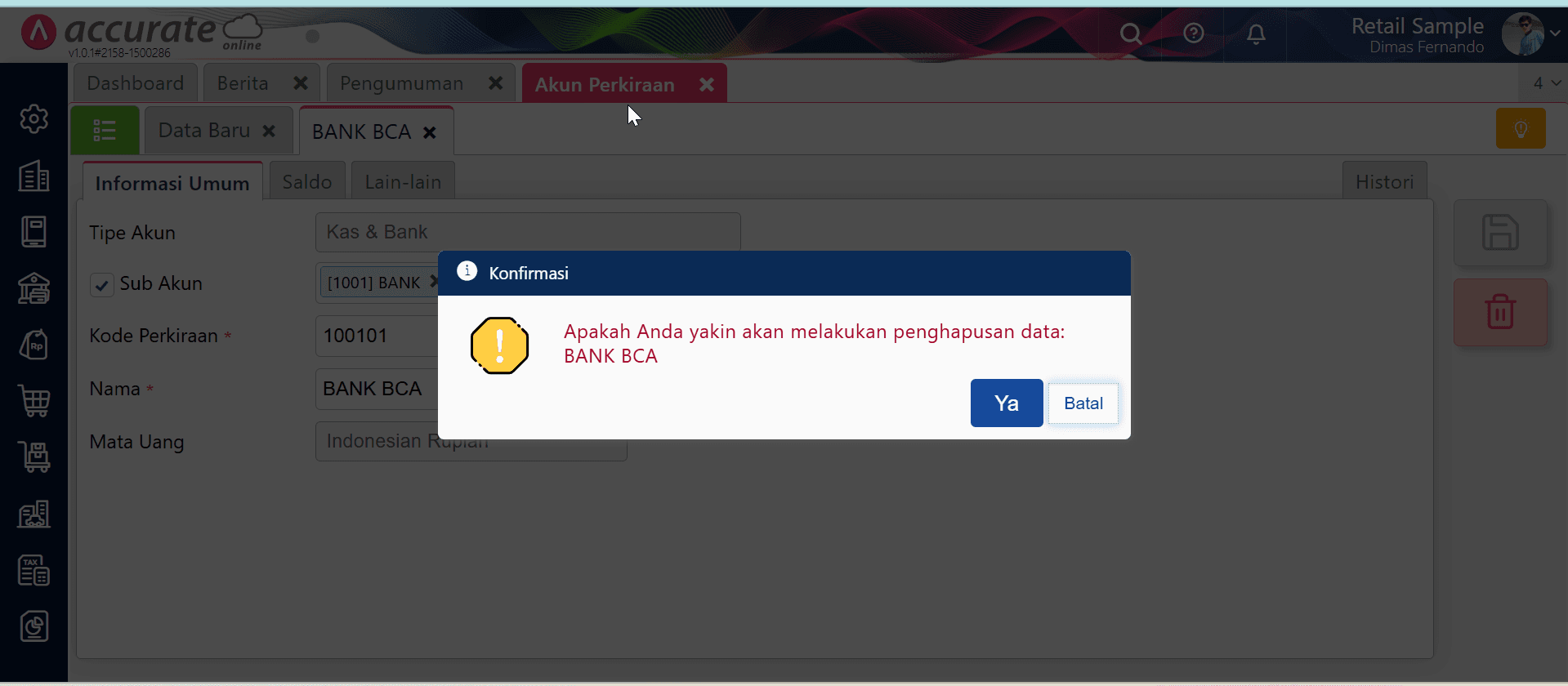Click the Tipe Akun field Kas & Bank

[528, 232]
